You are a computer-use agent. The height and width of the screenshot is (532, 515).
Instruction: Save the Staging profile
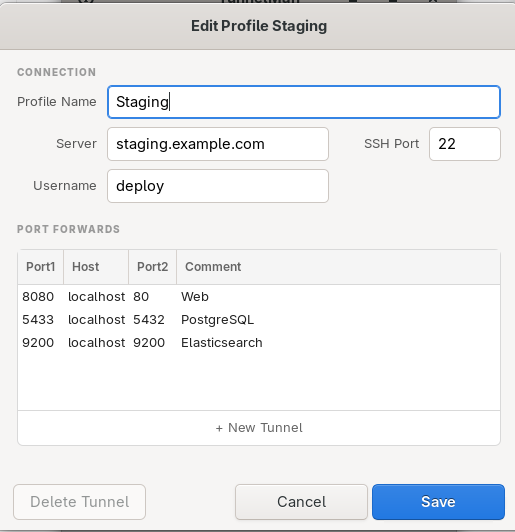coord(438,502)
